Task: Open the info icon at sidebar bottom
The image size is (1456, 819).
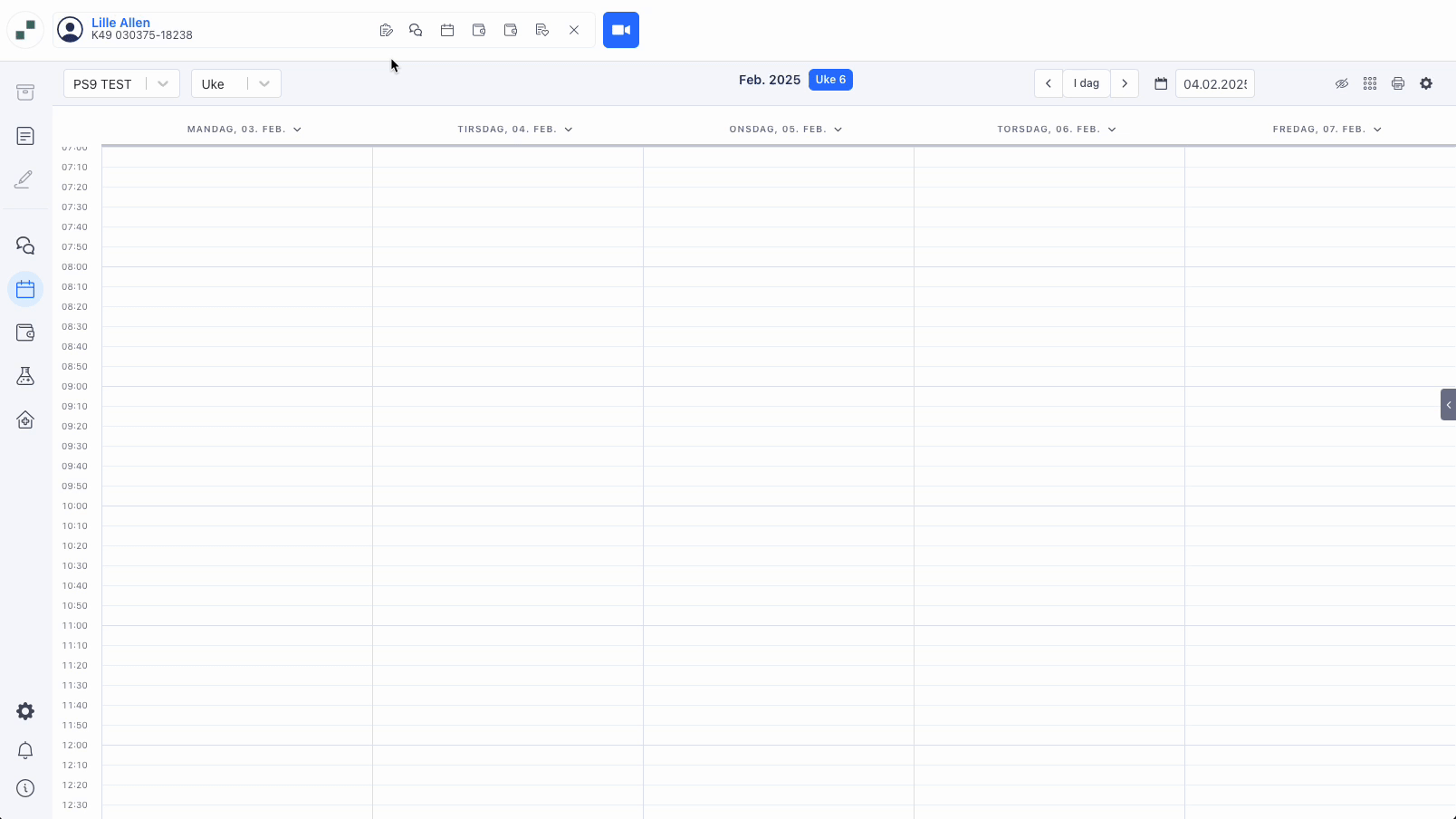Action: click(25, 788)
